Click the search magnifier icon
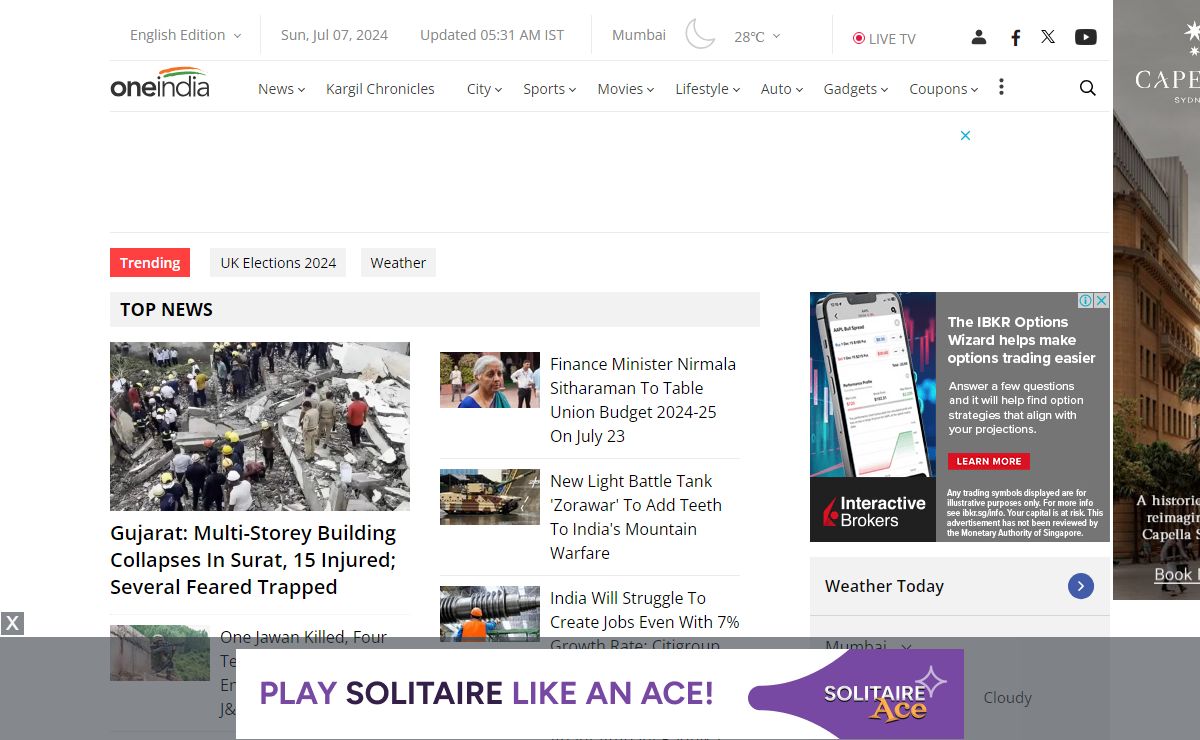 [1088, 88]
